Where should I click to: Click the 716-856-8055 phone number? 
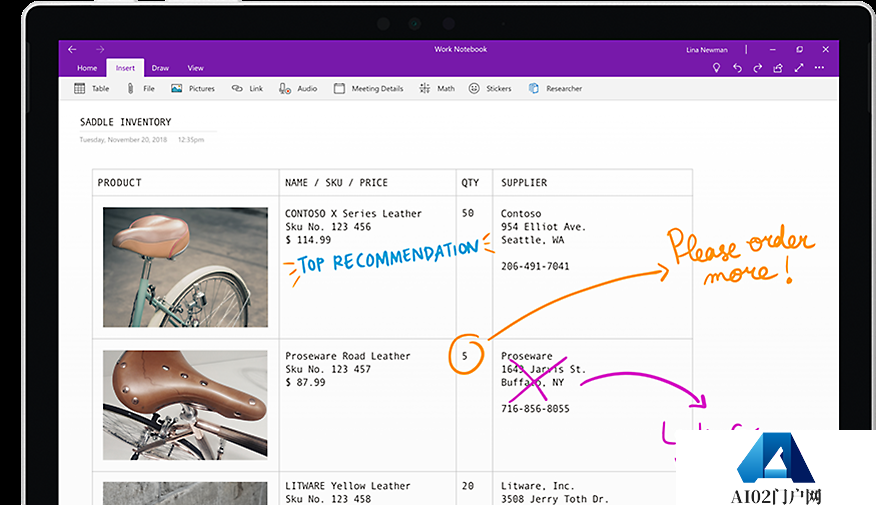pos(535,409)
